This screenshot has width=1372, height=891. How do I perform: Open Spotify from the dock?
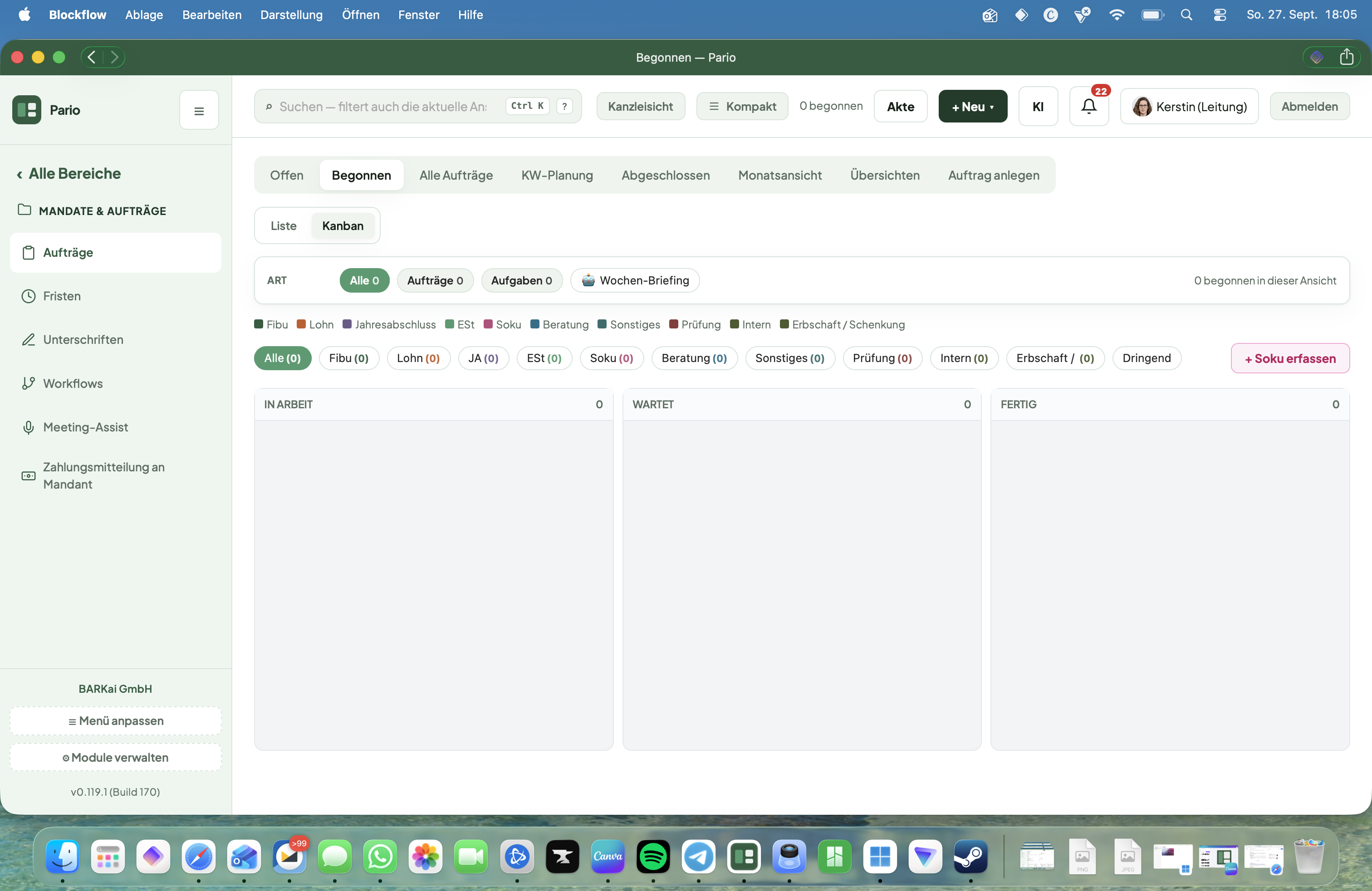click(652, 857)
